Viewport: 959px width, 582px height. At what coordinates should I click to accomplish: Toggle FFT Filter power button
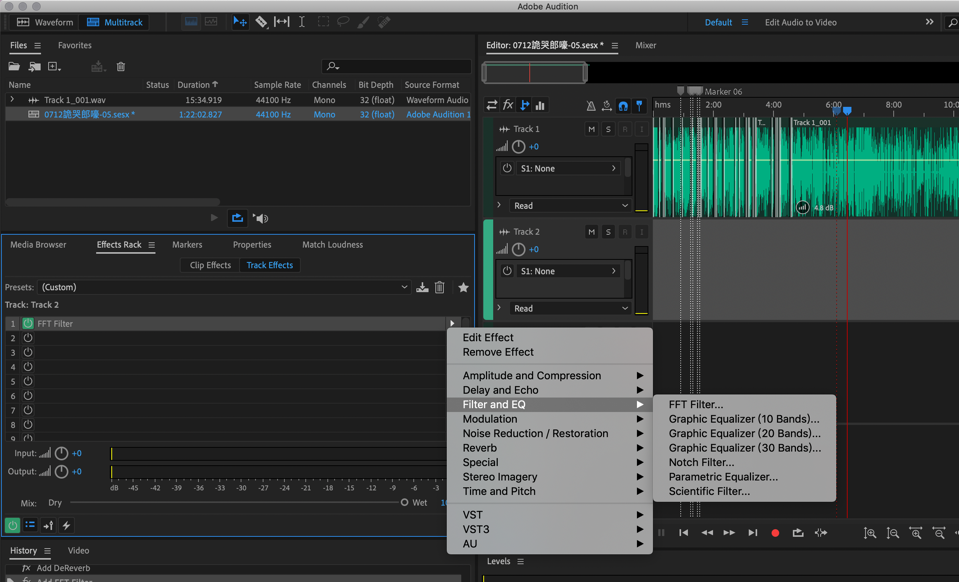tap(28, 323)
